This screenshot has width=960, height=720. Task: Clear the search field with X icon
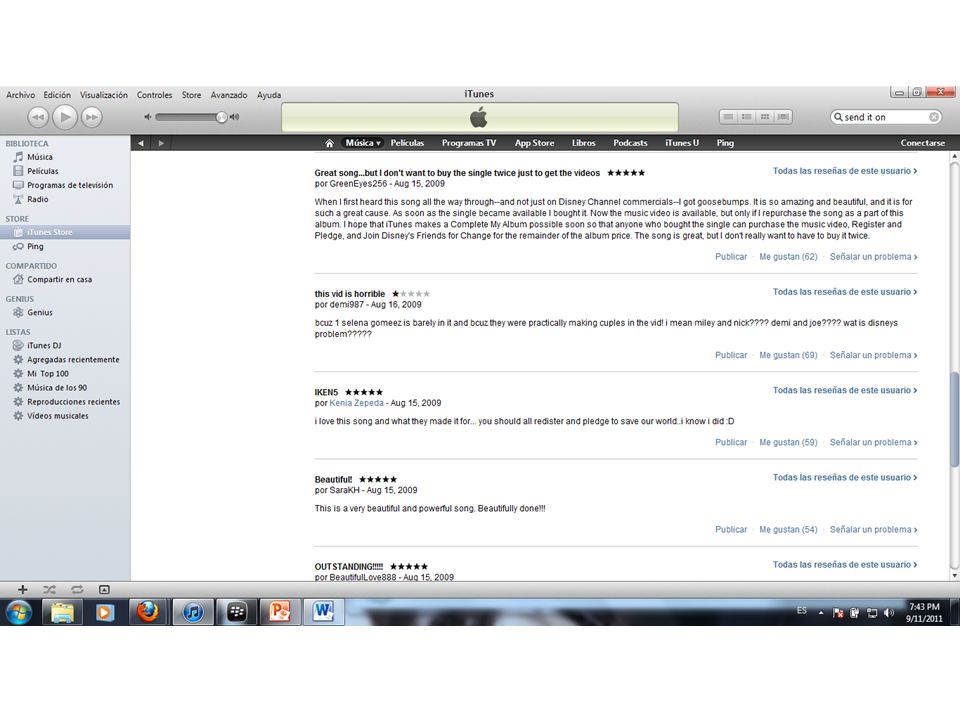tap(934, 117)
